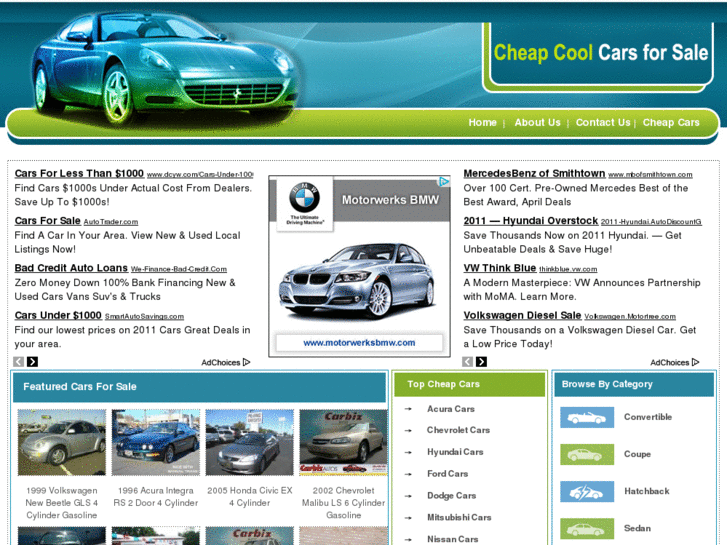Click www.dcyw.com ad URL

click(200, 174)
